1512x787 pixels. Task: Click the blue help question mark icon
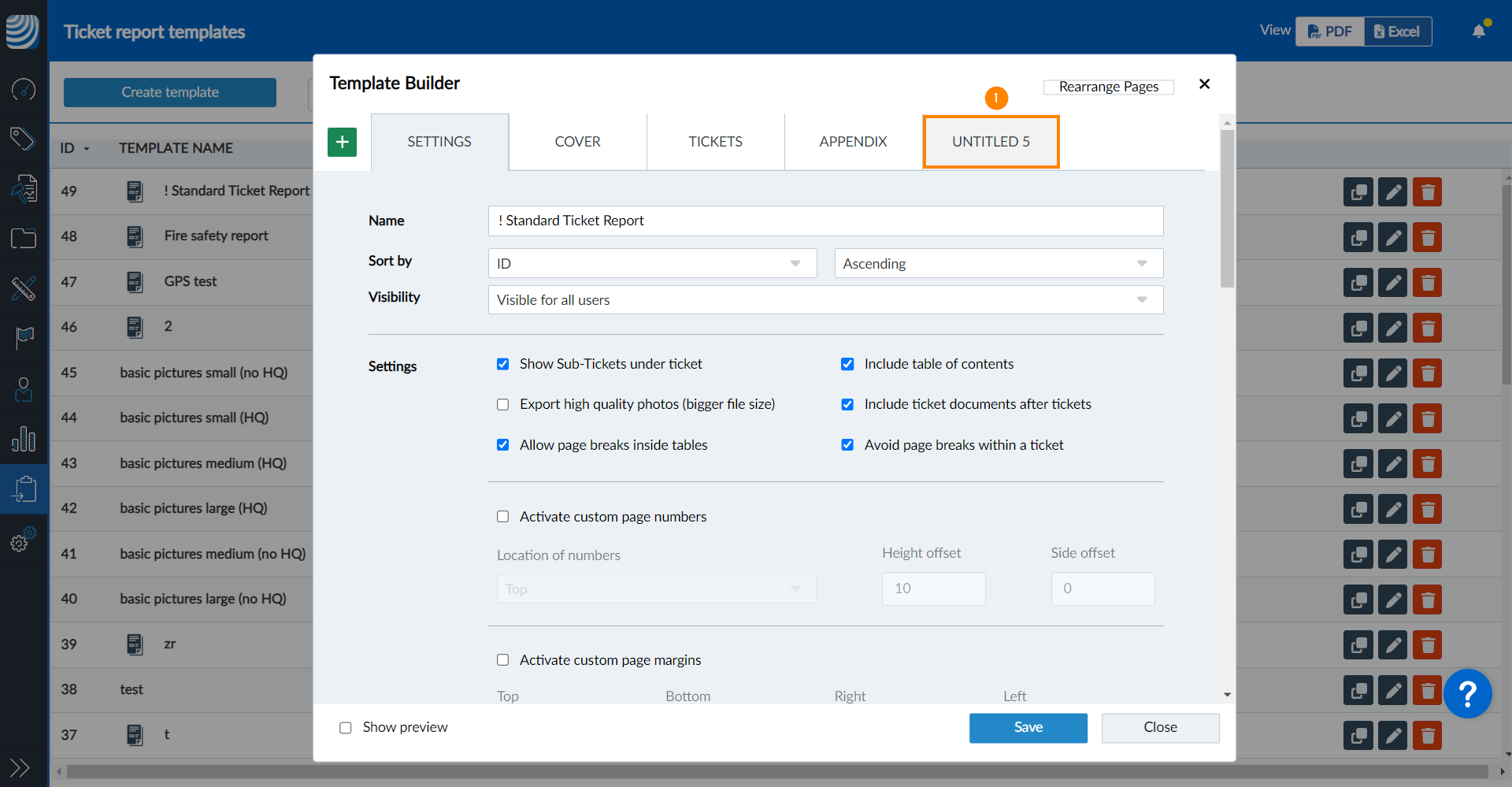[x=1467, y=694]
